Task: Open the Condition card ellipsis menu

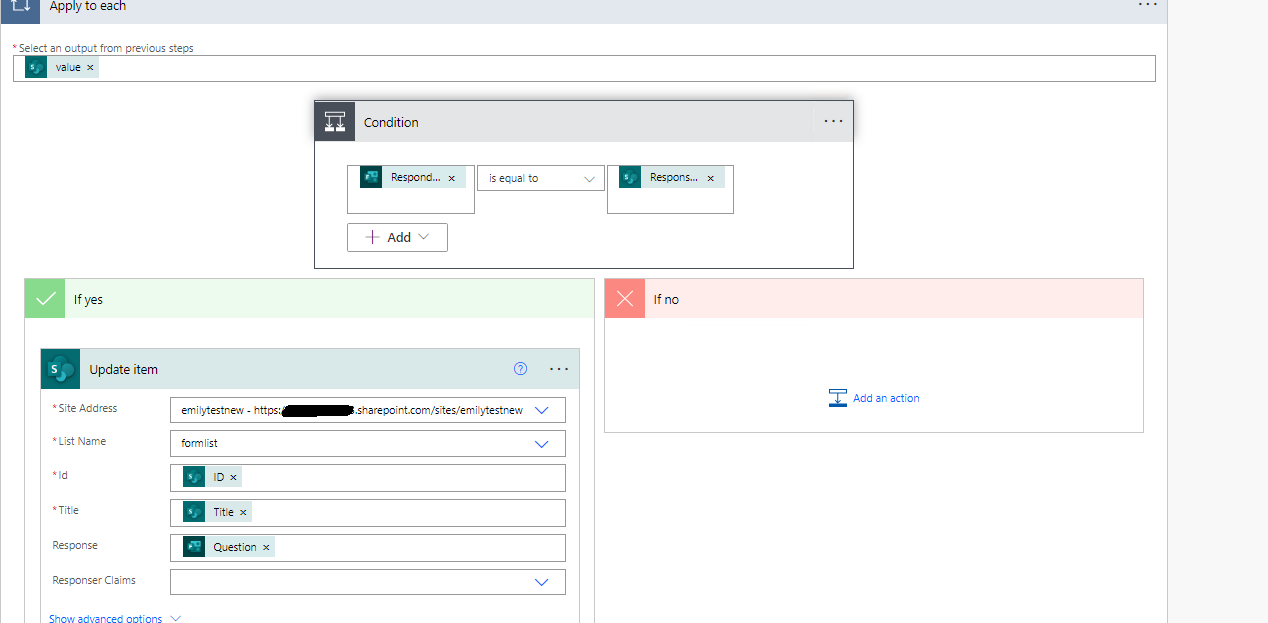Action: tap(833, 121)
